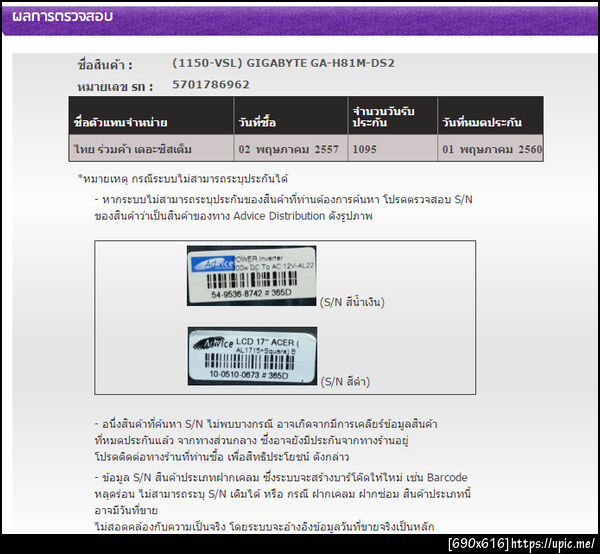This screenshot has width=600, height=554.
Task: Click the ชื่อสินค้า label
Action: 105,65
